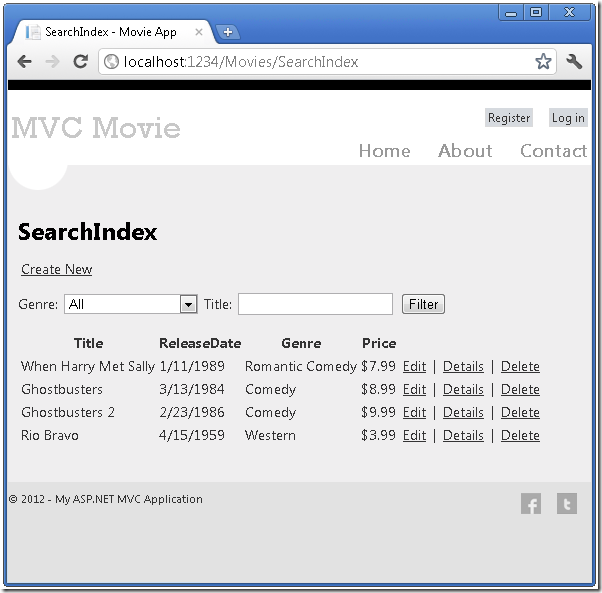Close the SearchIndex browser tab
The height and width of the screenshot is (593, 602).
point(198,32)
